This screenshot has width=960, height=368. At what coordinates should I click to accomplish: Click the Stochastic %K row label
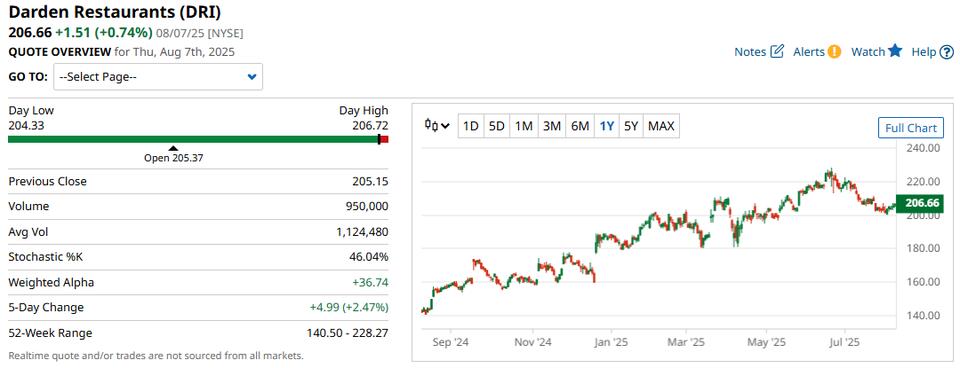45,257
